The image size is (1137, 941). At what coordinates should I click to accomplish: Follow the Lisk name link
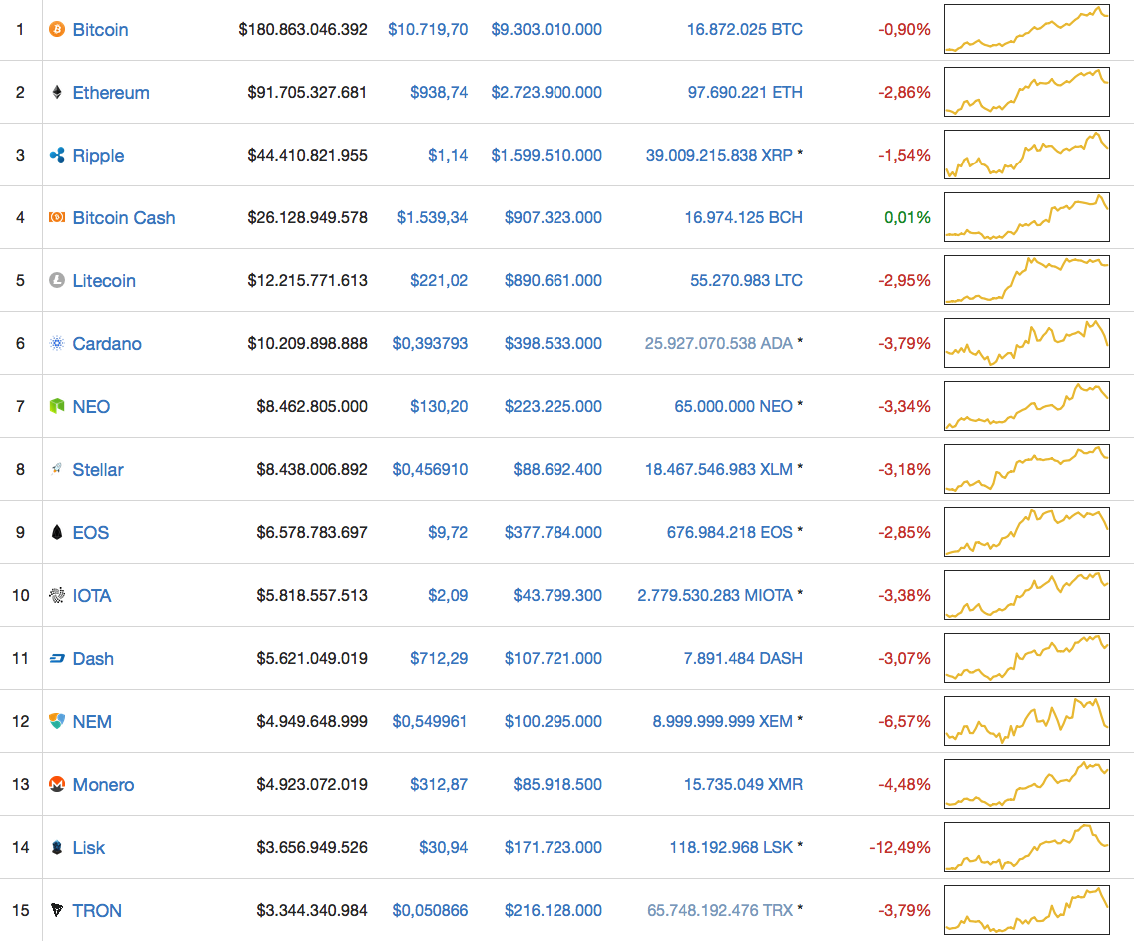(88, 847)
